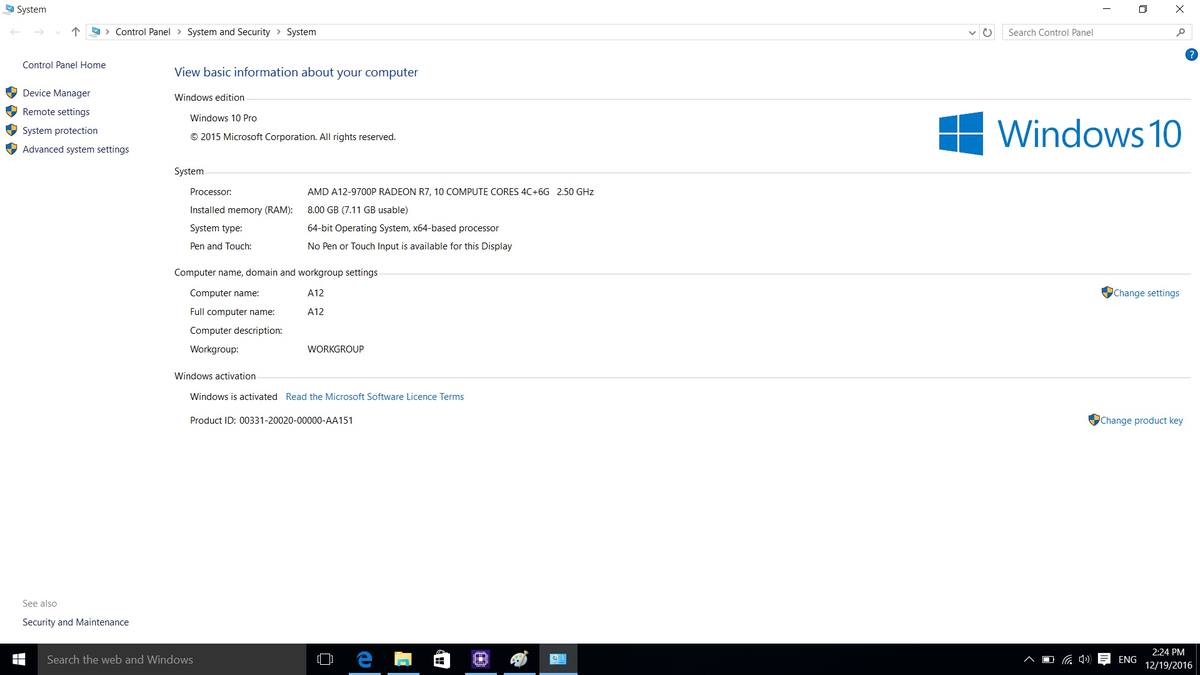This screenshot has width=1200, height=675.
Task: Open Advanced system settings
Action: (x=76, y=150)
